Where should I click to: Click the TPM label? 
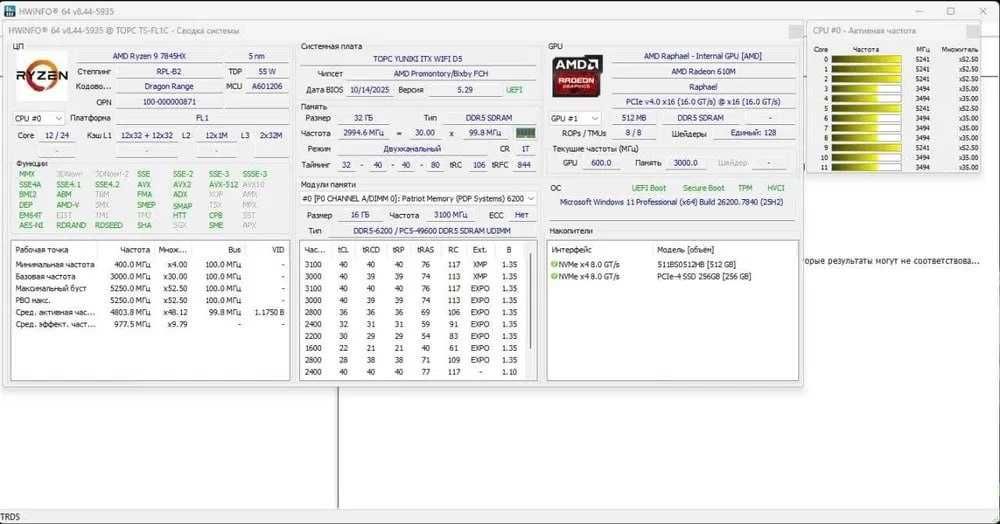(x=745, y=188)
